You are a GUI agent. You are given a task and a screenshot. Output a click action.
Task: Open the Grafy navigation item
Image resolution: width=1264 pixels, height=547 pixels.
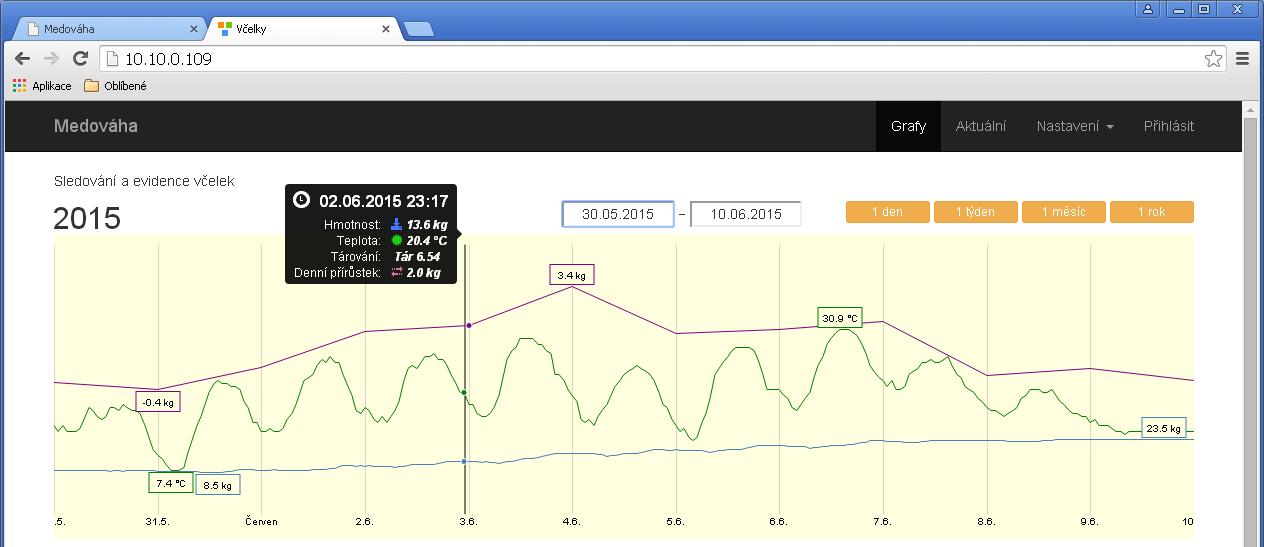tap(908, 126)
